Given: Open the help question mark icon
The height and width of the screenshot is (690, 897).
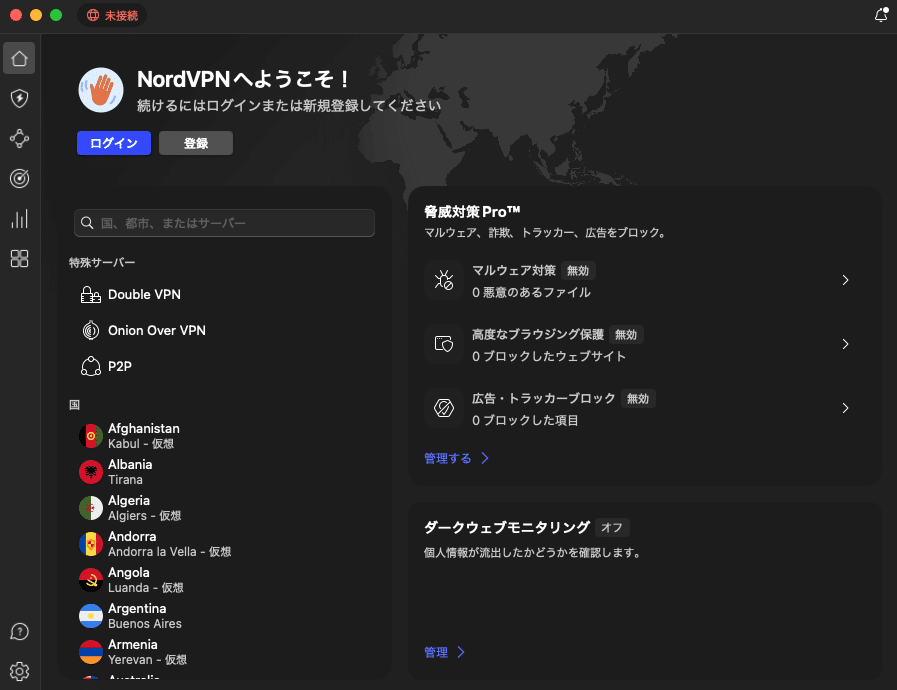Looking at the screenshot, I should 19,631.
